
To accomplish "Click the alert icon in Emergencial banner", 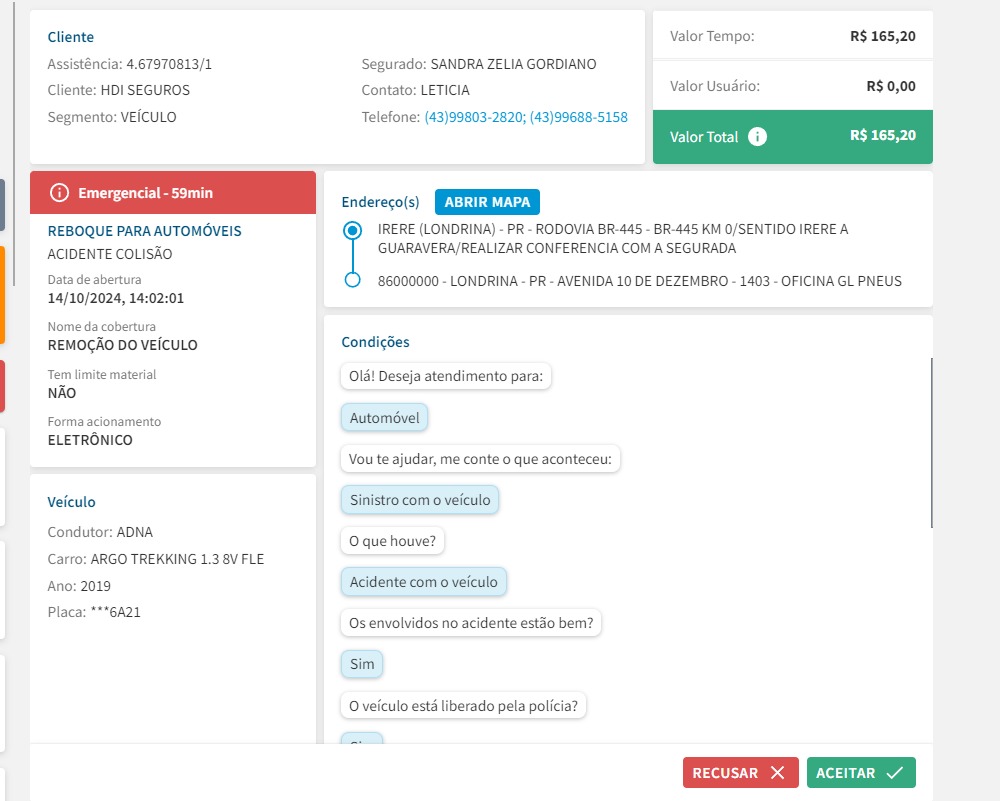I will (x=59, y=193).
